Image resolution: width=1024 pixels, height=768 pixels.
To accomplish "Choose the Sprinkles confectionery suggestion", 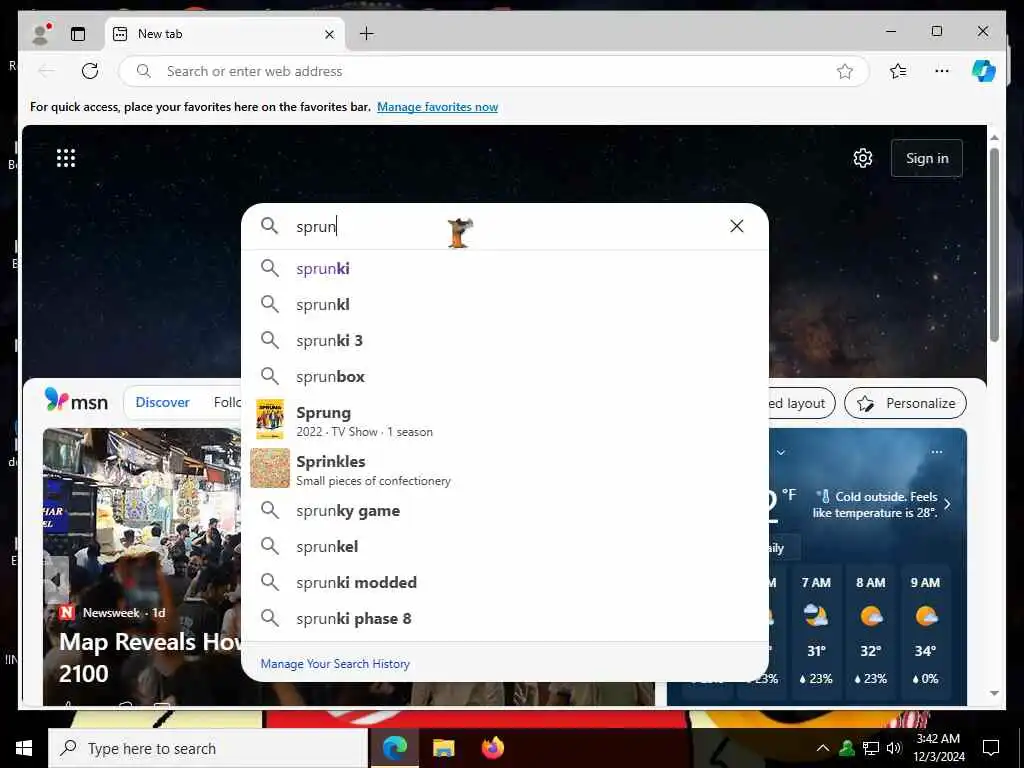I will point(504,469).
